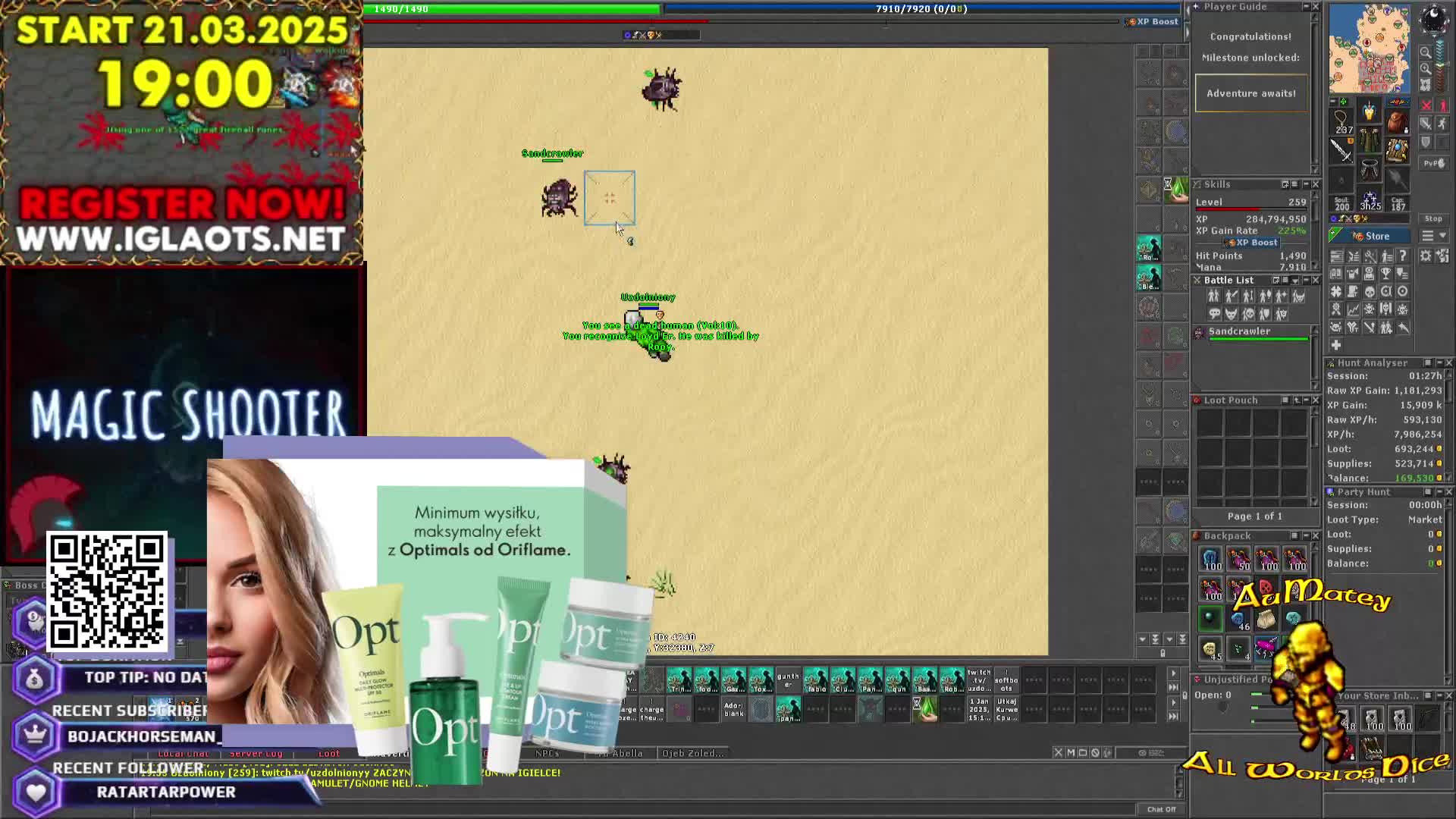This screenshot has width=1456, height=819.
Task: Open the target circle icon
Action: tap(1403, 291)
